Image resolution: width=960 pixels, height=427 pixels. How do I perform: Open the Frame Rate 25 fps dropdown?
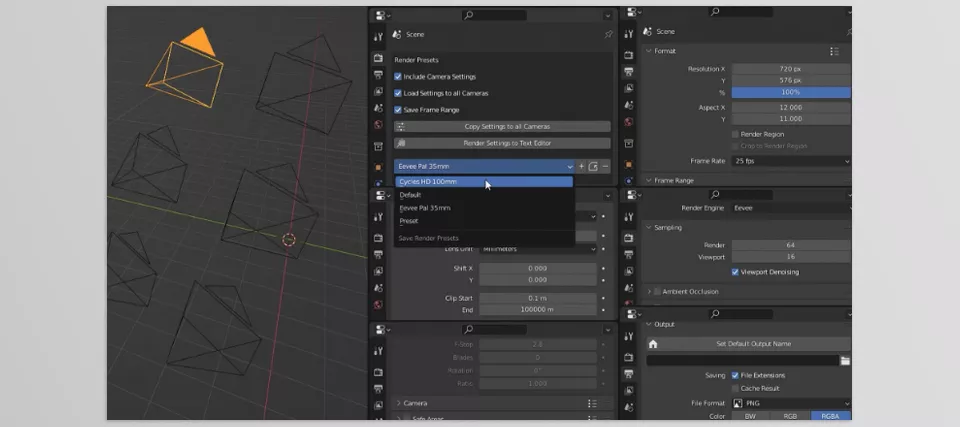(791, 161)
